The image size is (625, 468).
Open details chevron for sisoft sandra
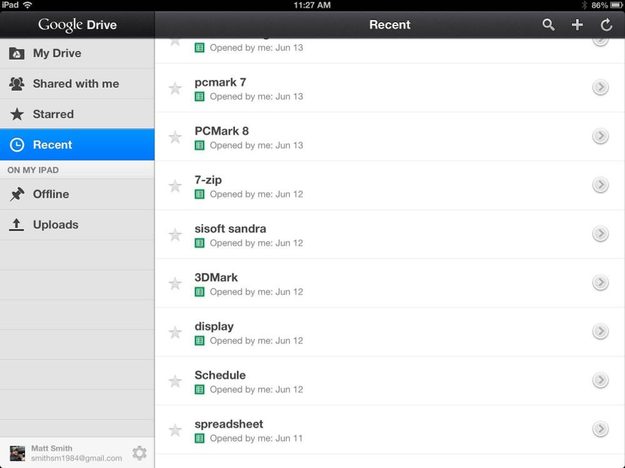tap(600, 234)
